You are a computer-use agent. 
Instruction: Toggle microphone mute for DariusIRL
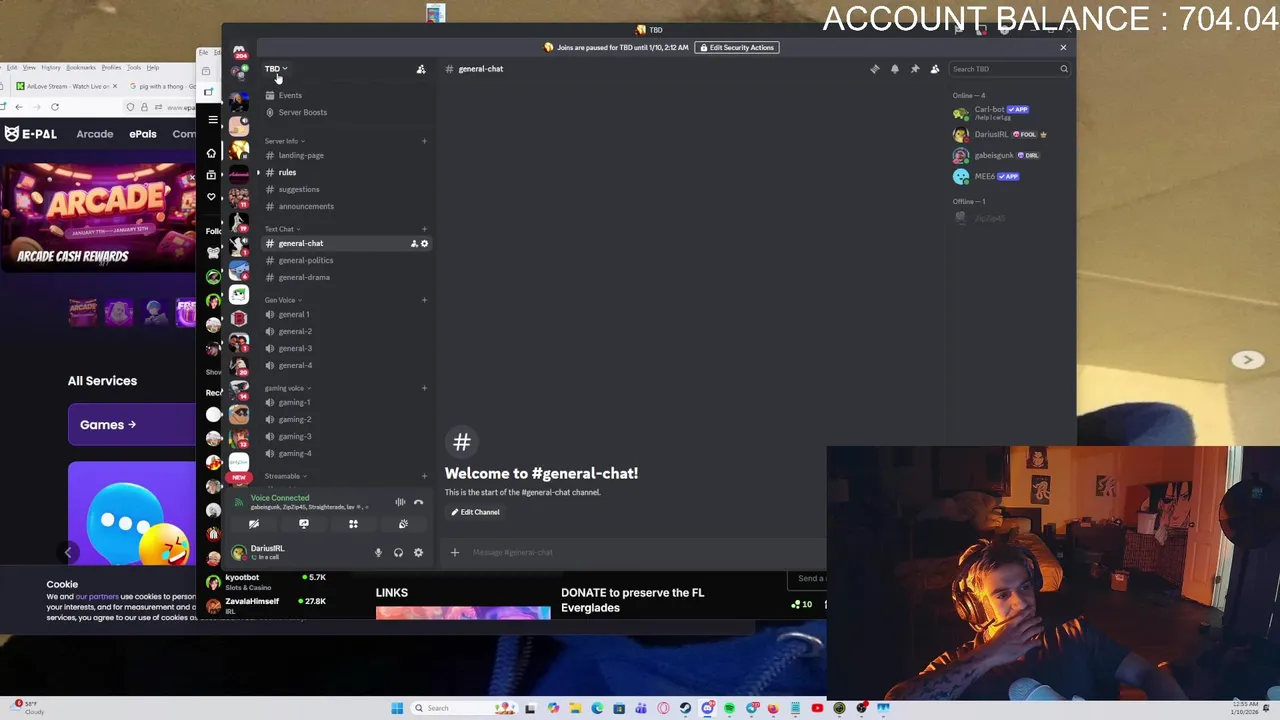coord(378,552)
